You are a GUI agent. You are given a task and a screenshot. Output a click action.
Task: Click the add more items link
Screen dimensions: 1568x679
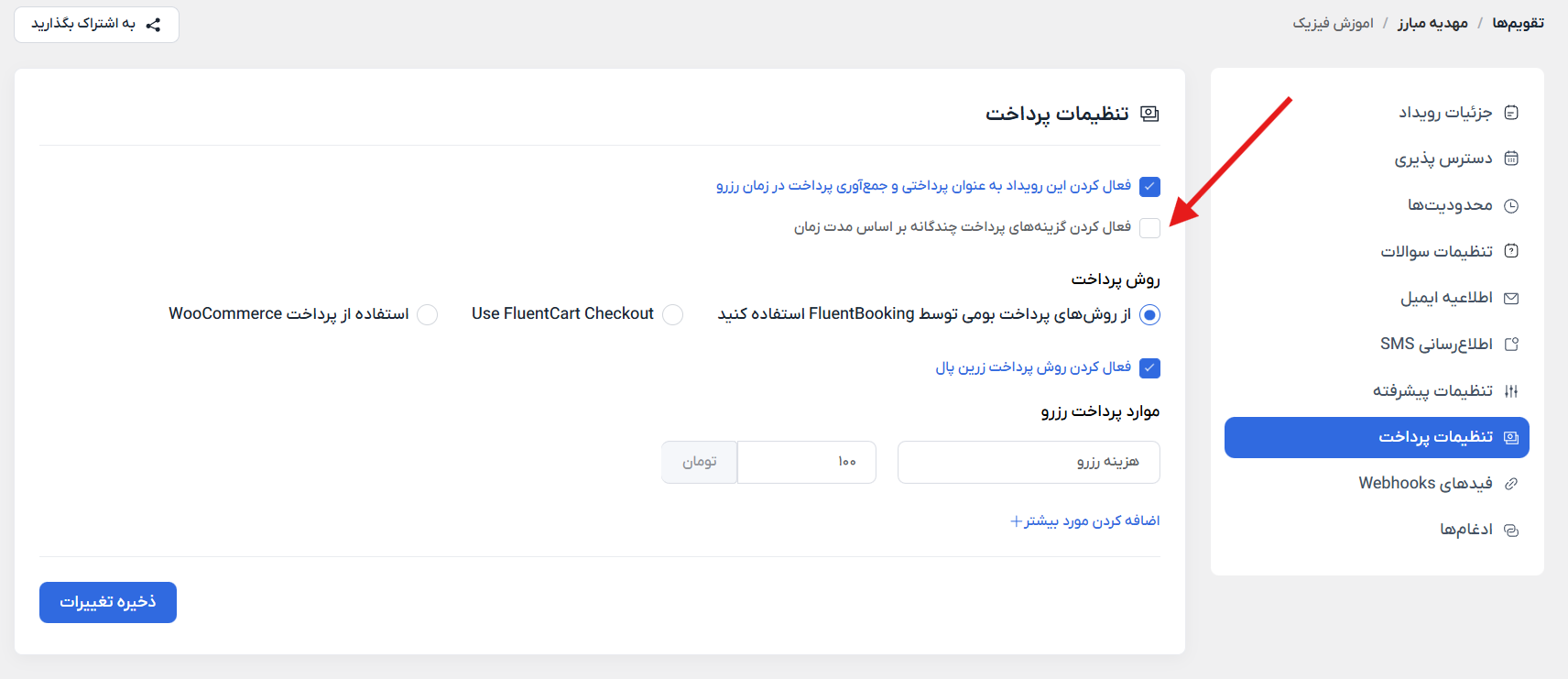(x=1084, y=521)
